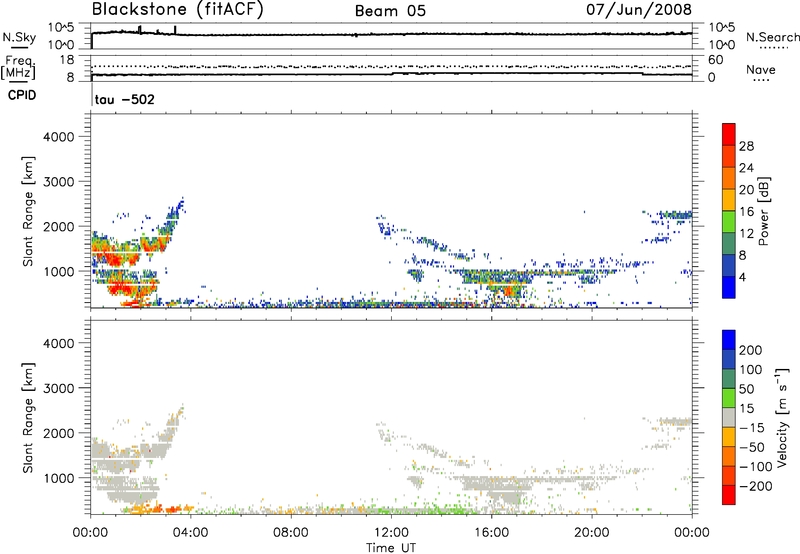Click the "24" label on power colorbar
The image size is (800, 554).
pos(746,168)
